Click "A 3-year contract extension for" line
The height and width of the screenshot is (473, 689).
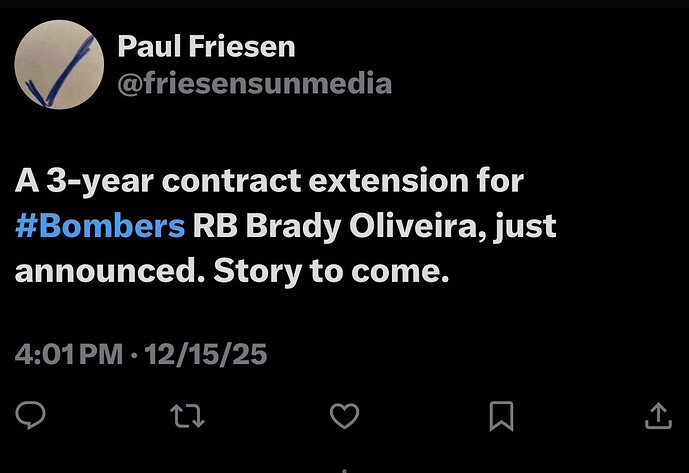pos(270,182)
